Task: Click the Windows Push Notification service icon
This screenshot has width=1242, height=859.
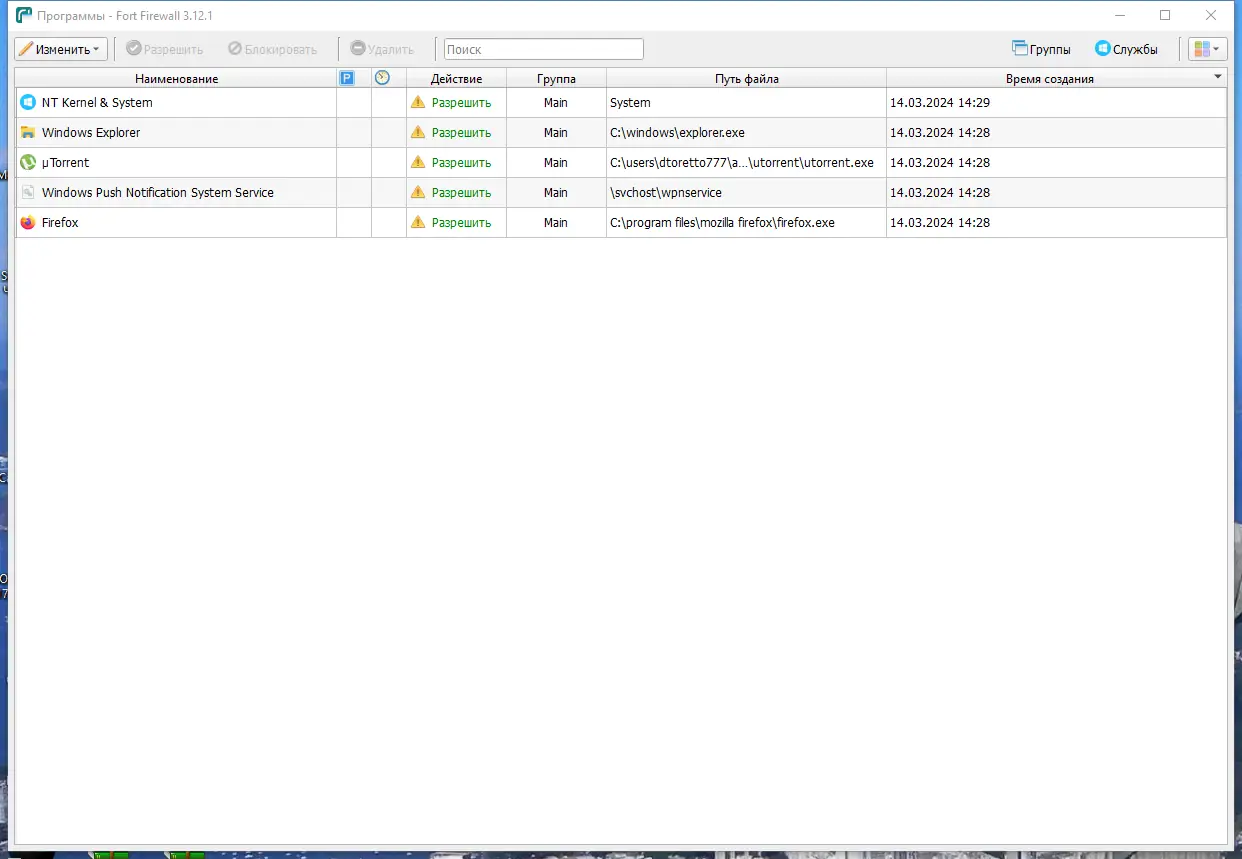Action: click(28, 192)
